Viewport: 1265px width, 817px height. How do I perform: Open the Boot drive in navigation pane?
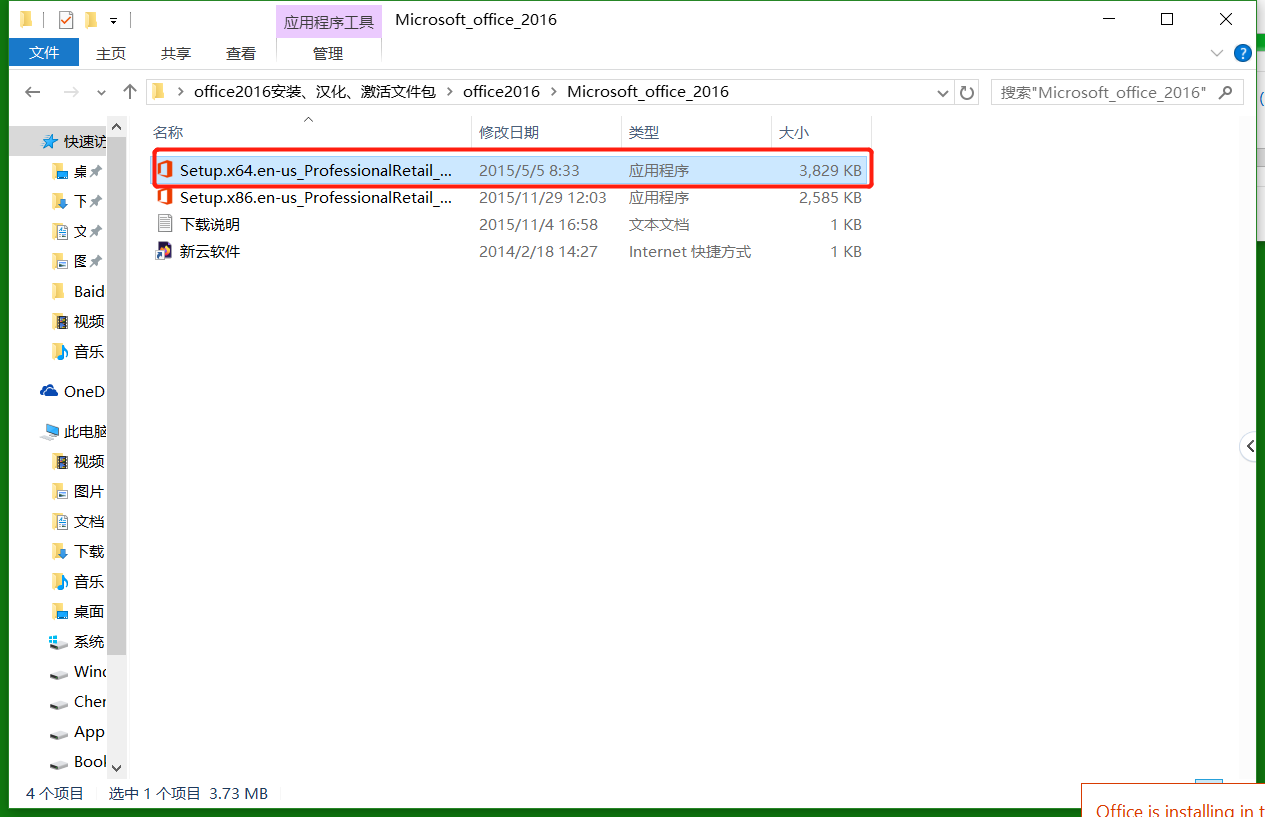[x=78, y=761]
